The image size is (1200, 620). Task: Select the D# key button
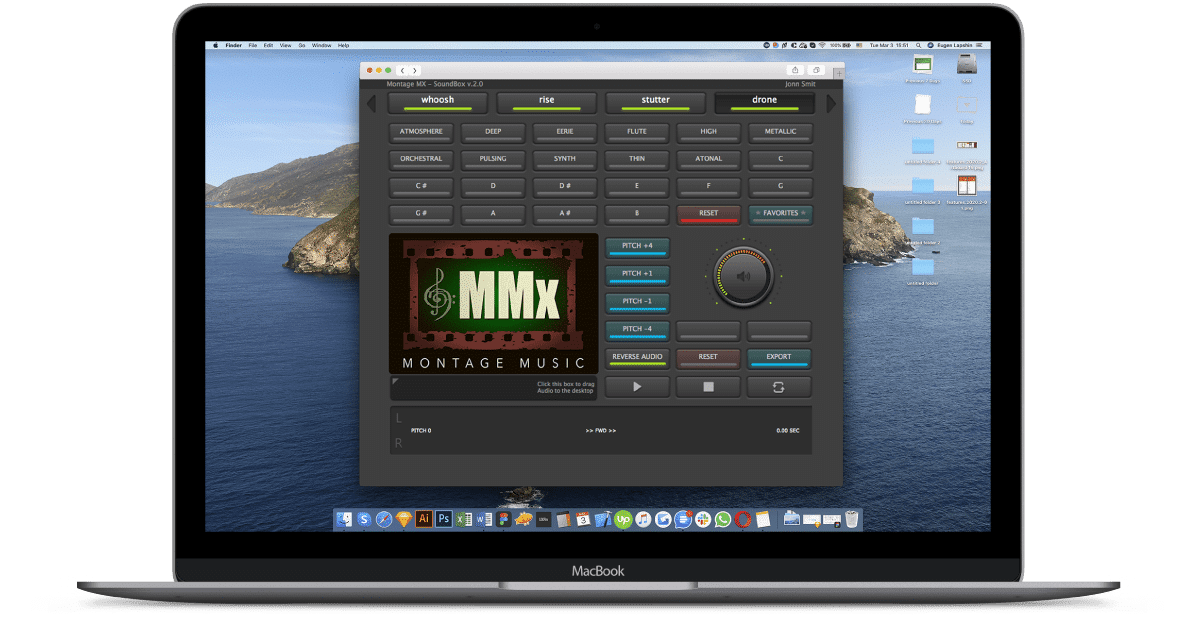point(565,187)
